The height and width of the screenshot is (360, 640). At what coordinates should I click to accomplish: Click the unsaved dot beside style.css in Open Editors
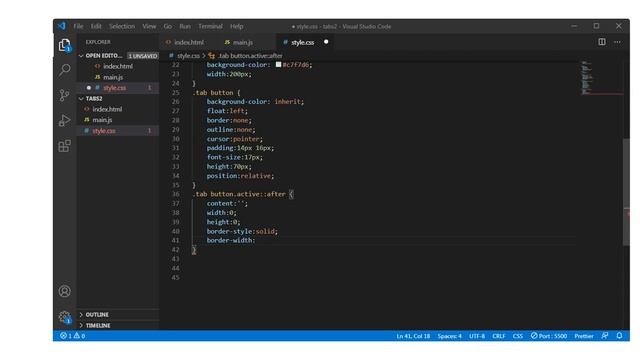89,88
